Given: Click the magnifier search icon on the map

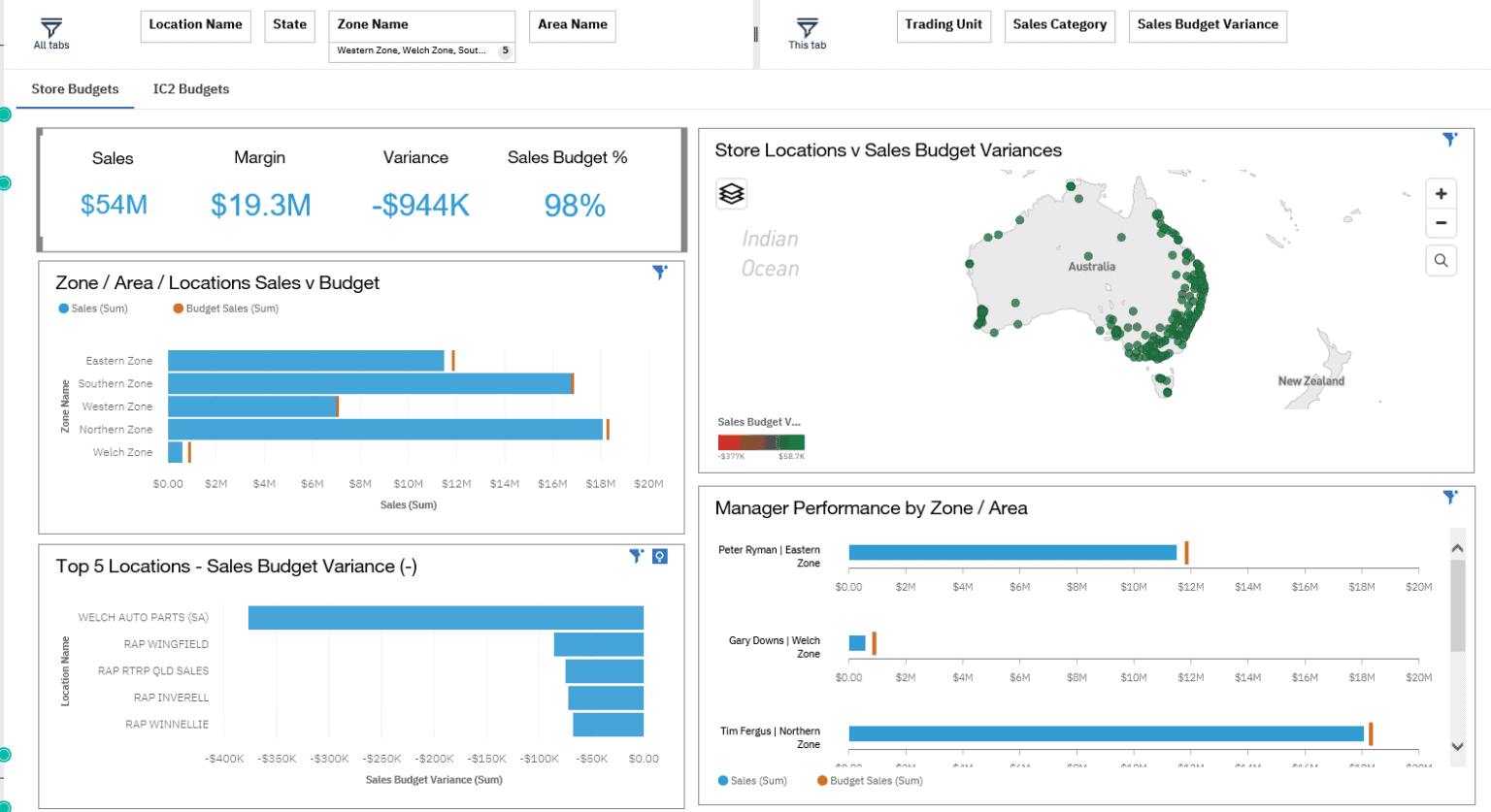Looking at the screenshot, I should (1441, 260).
